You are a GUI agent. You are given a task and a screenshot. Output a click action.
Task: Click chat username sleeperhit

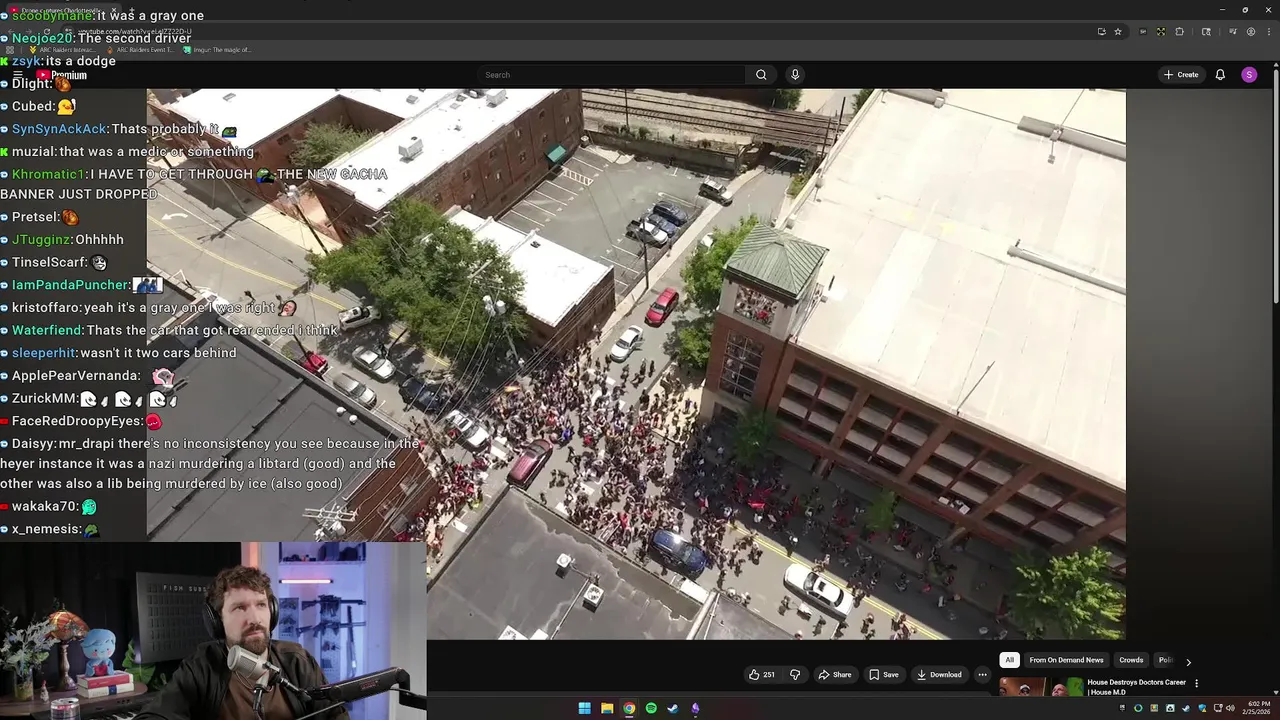(x=44, y=353)
